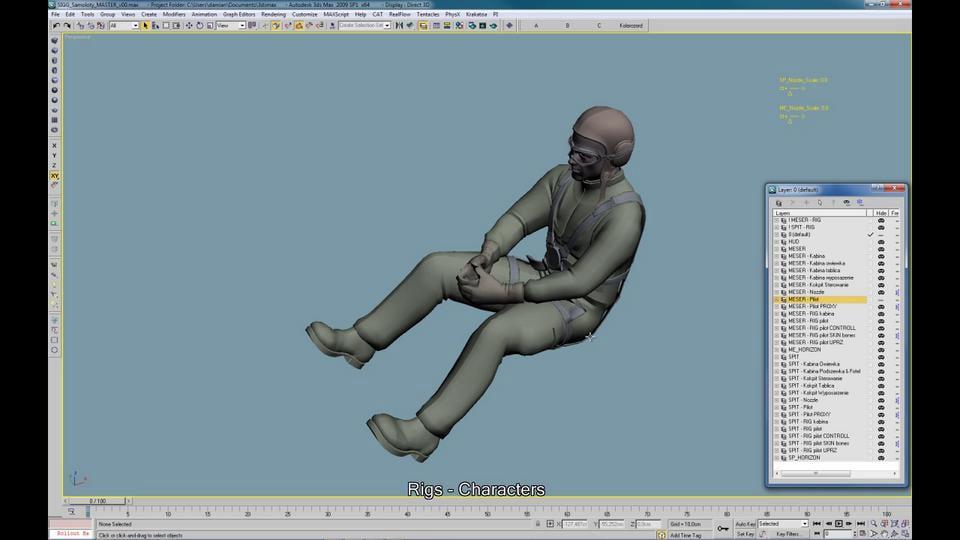Click the Layer dialog horizontal scrollbar

(815, 473)
